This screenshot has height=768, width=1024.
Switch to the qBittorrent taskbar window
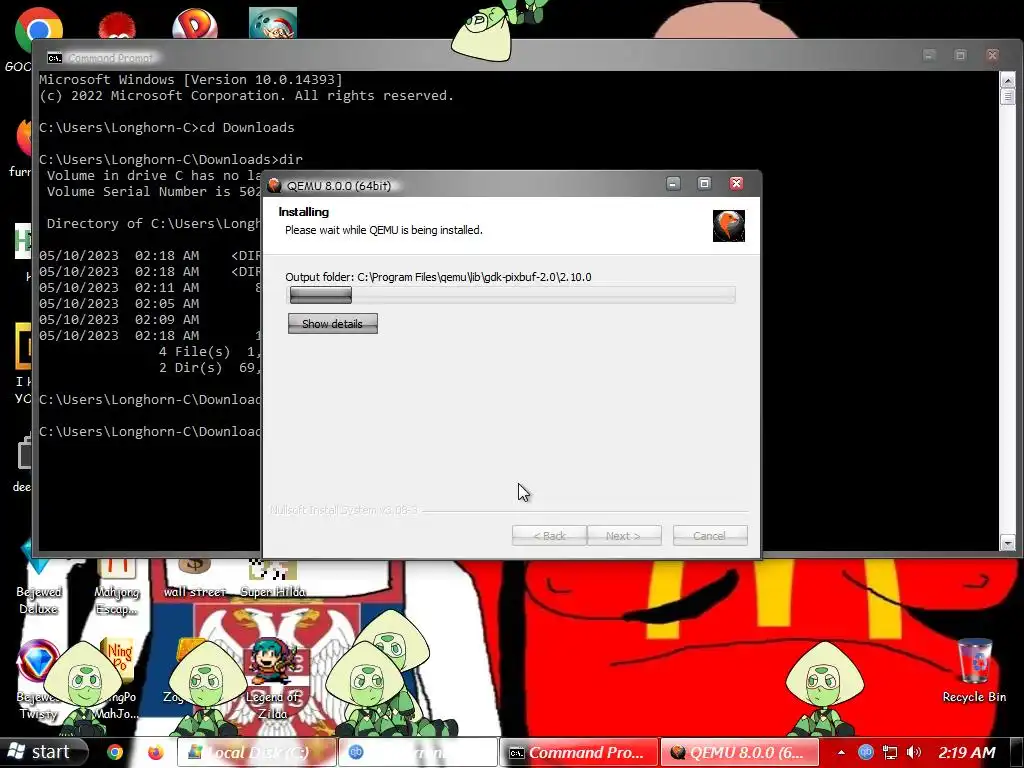(x=419, y=752)
